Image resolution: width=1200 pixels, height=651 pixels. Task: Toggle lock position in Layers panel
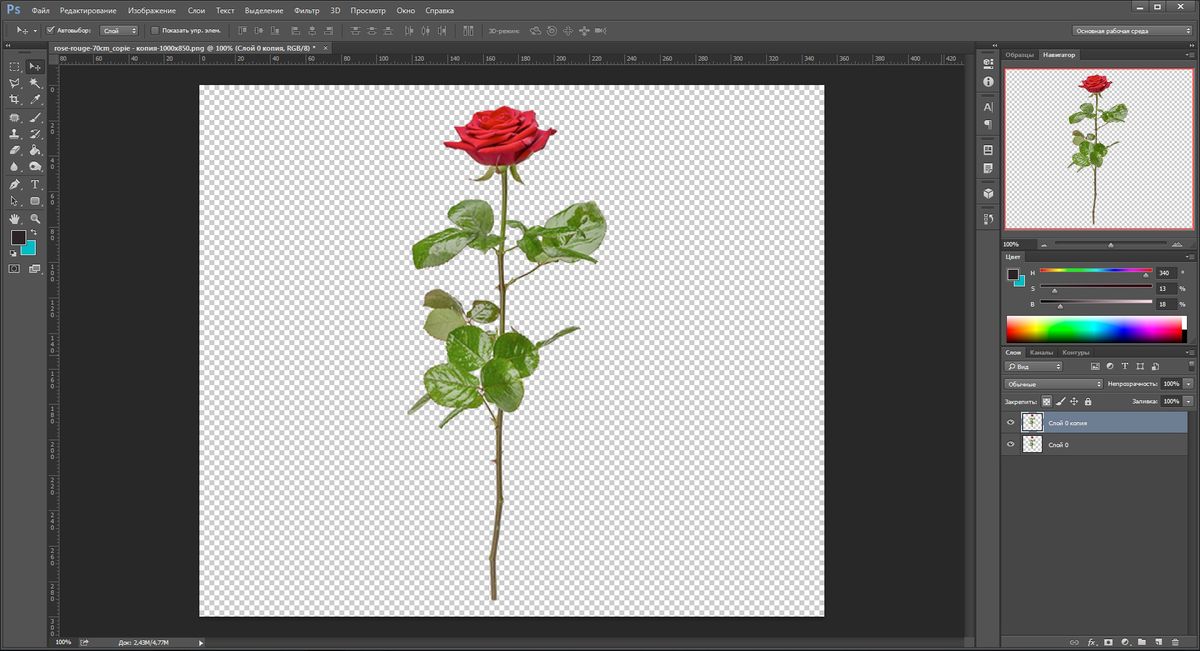[1074, 401]
